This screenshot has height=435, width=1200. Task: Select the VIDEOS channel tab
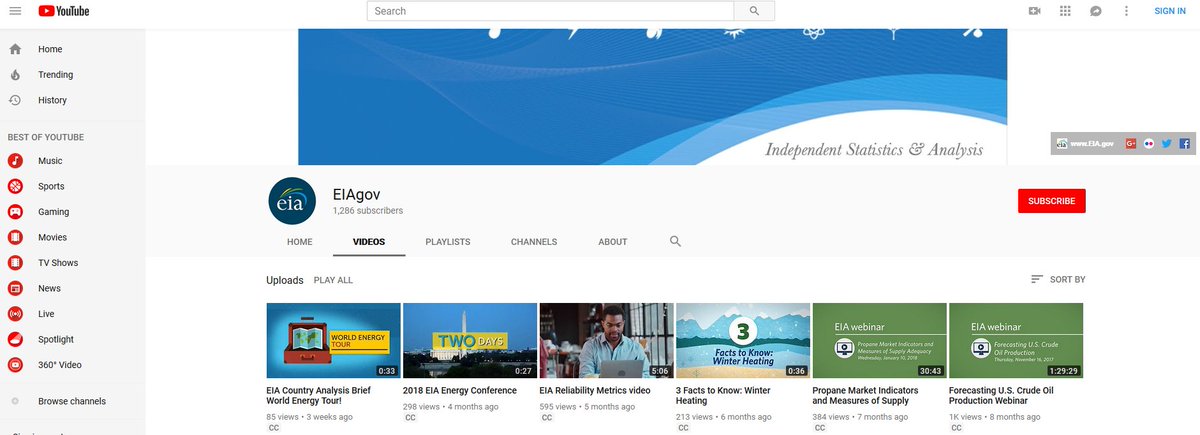tap(369, 242)
